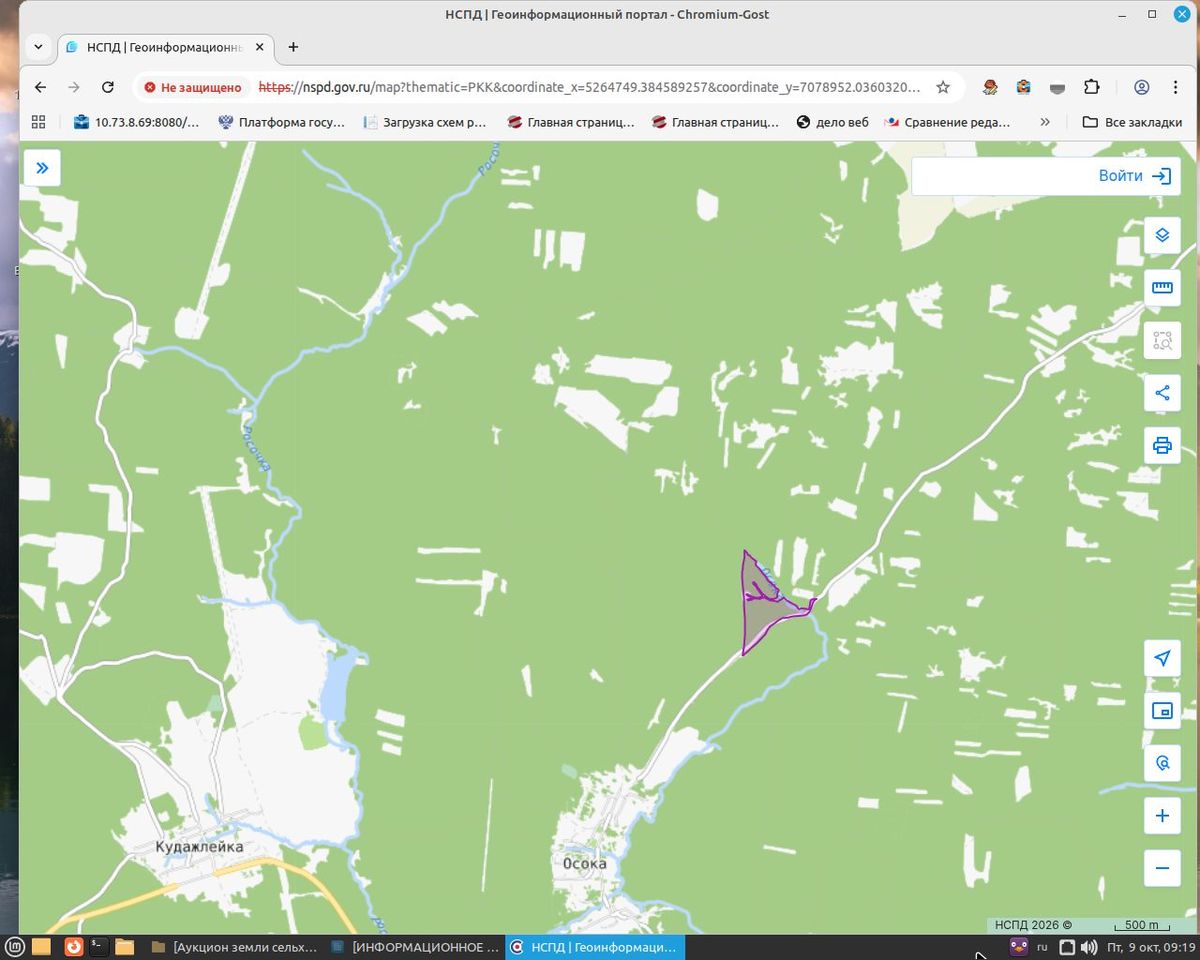Open the browser extensions puzzle menu
This screenshot has width=1200, height=960.
pyautogui.click(x=1091, y=87)
